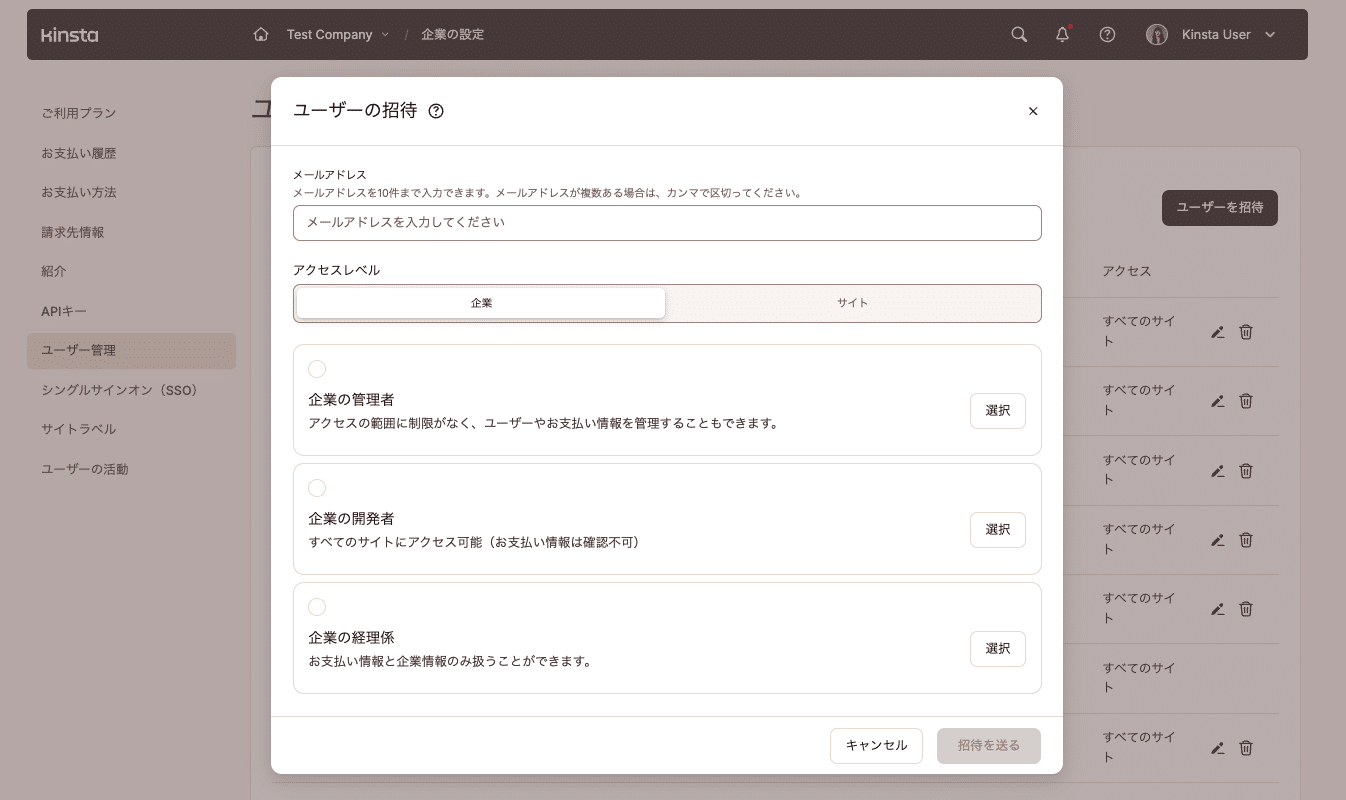Click 'お支払い情報と企業情報のみ扱うことができます。' text
This screenshot has height=800, width=1346.
pos(450,661)
